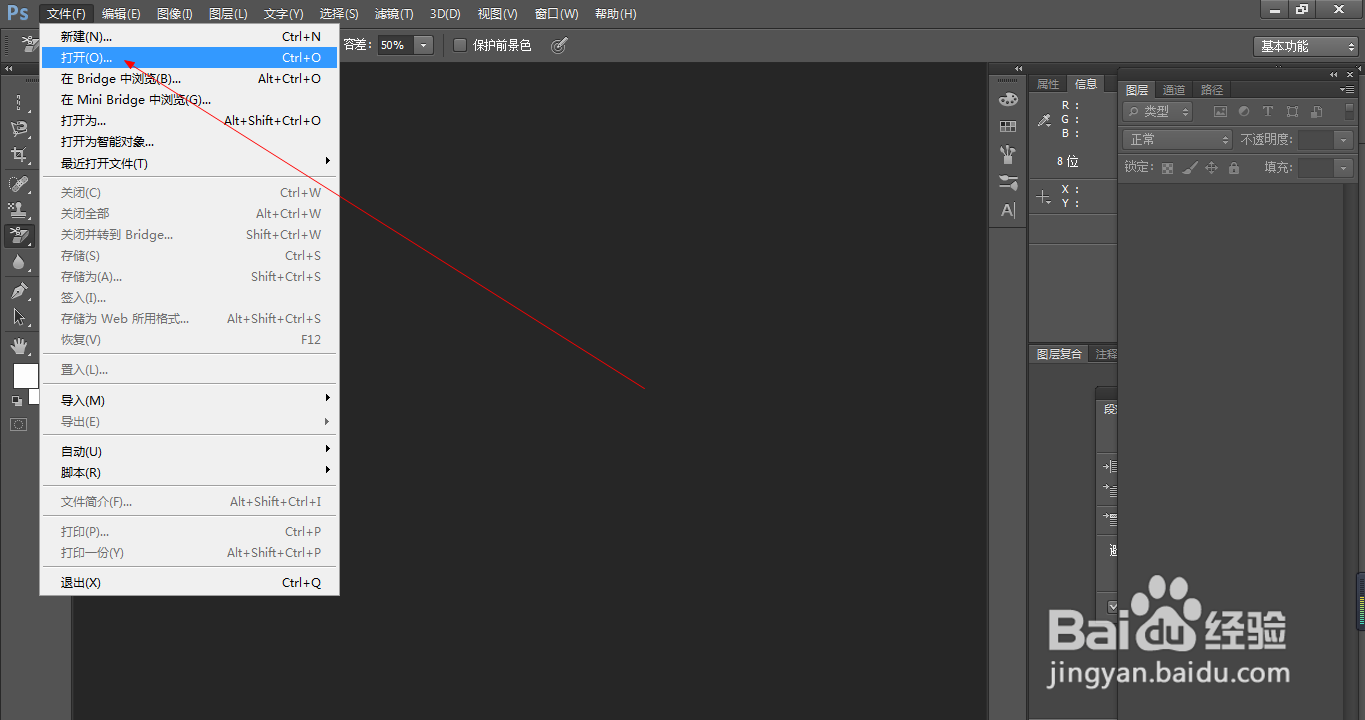Expand 导入(M) submenu
The image size is (1365, 720).
(x=190, y=400)
